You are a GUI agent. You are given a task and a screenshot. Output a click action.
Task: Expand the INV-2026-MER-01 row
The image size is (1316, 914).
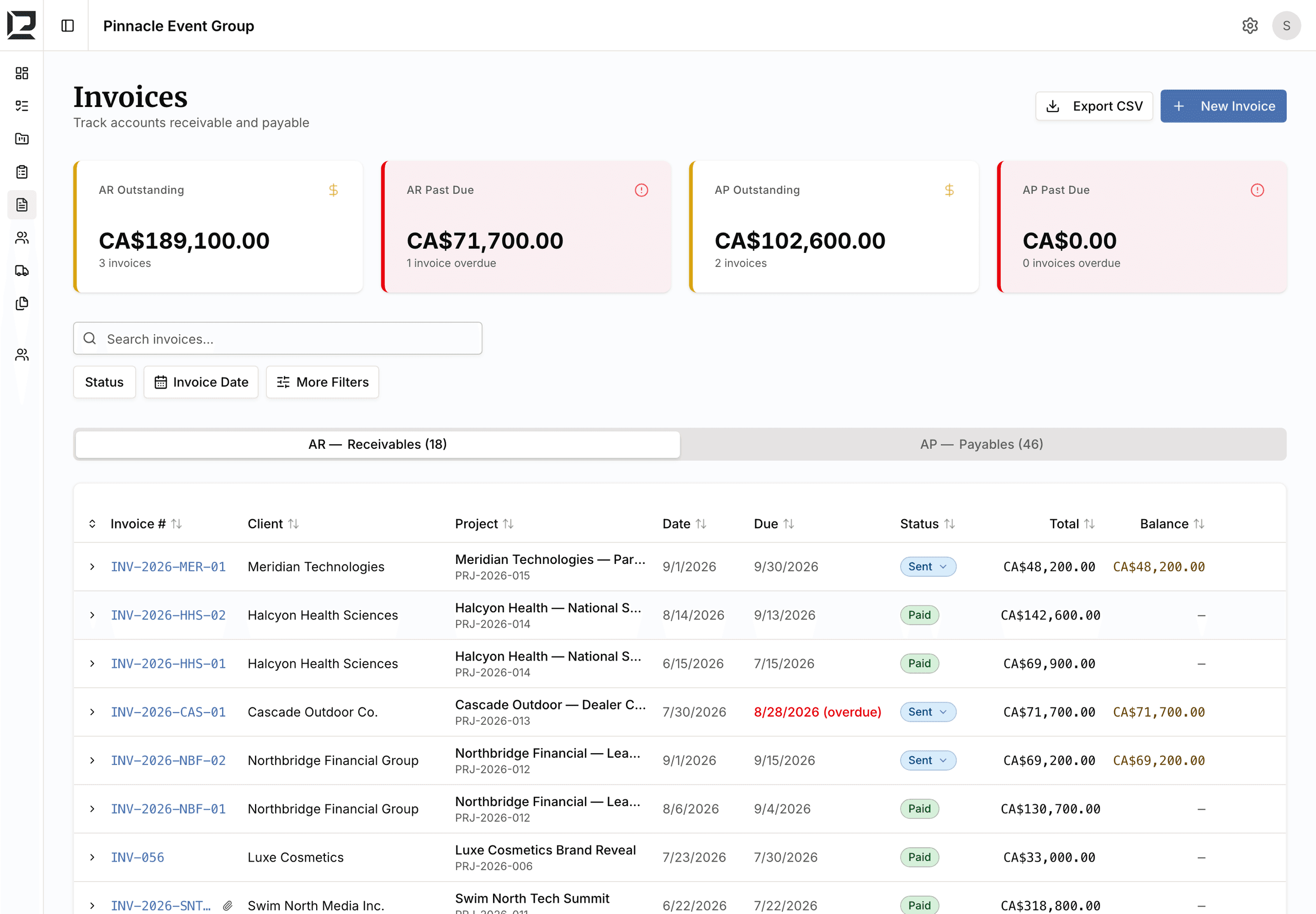92,566
